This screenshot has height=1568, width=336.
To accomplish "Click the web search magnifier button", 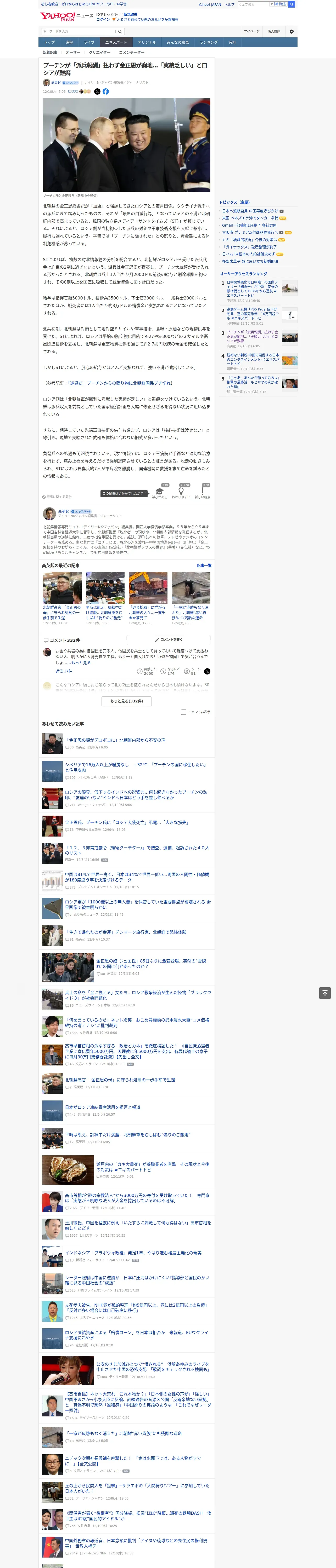I will tap(292, 4).
